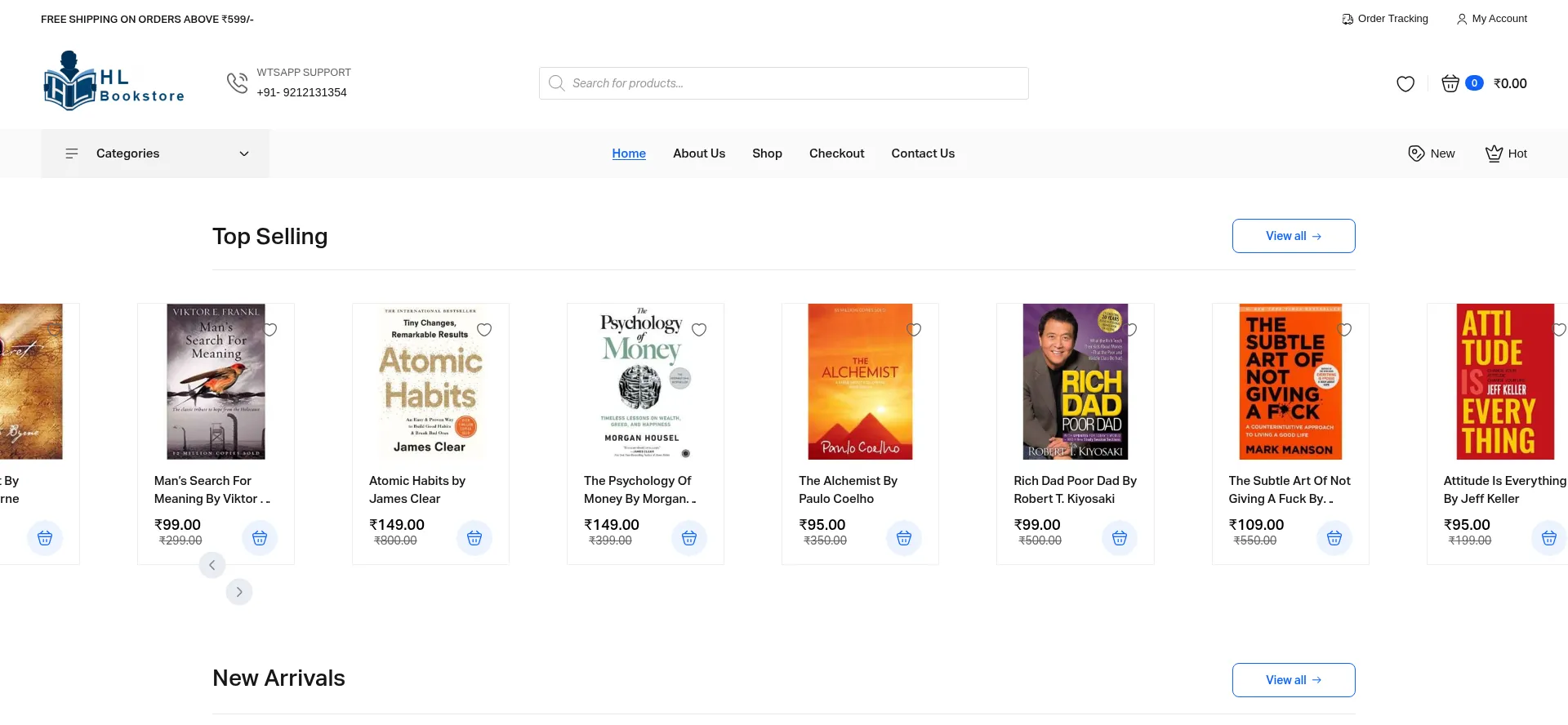Wishlist The Alchemist heart toggle
The width and height of the screenshot is (1568, 725).
[914, 330]
